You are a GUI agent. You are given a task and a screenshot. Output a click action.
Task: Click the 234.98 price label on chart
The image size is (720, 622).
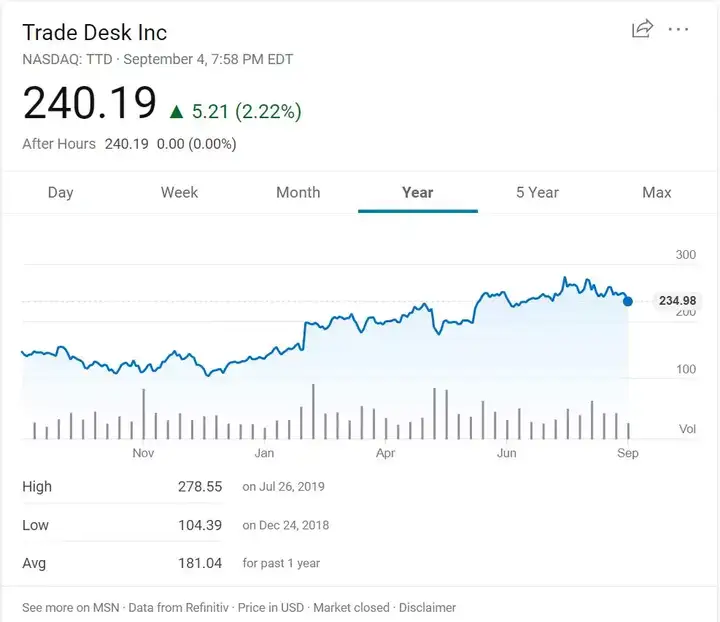677,301
